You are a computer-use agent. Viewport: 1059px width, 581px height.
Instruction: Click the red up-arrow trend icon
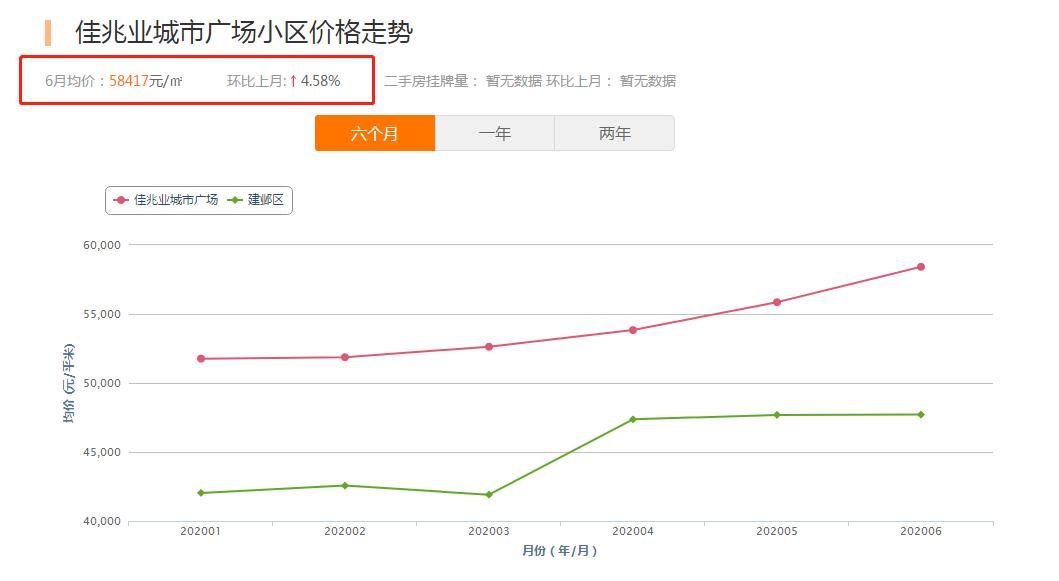pos(293,81)
